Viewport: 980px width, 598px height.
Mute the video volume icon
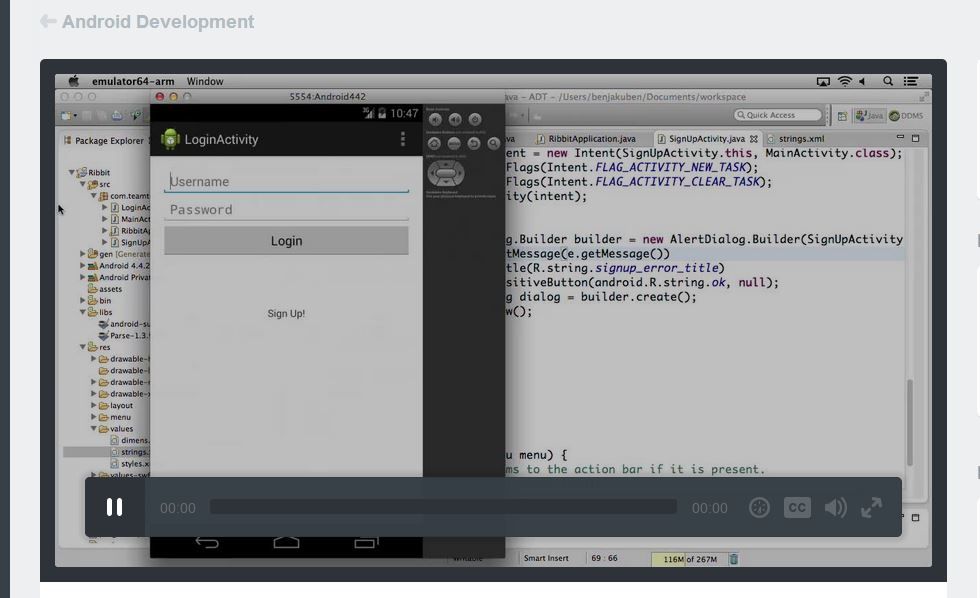tap(834, 508)
